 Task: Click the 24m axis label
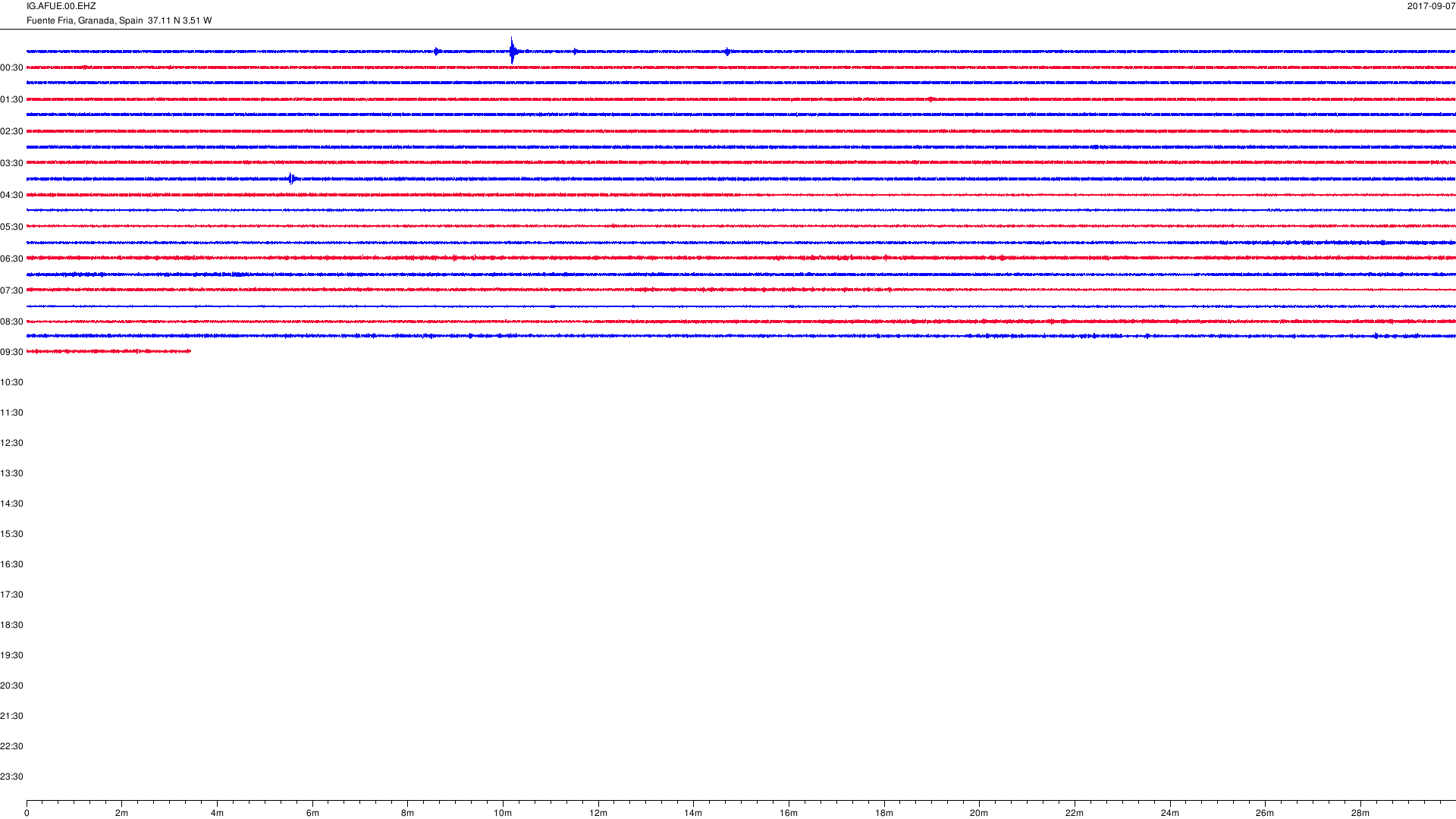pyautogui.click(x=1170, y=813)
